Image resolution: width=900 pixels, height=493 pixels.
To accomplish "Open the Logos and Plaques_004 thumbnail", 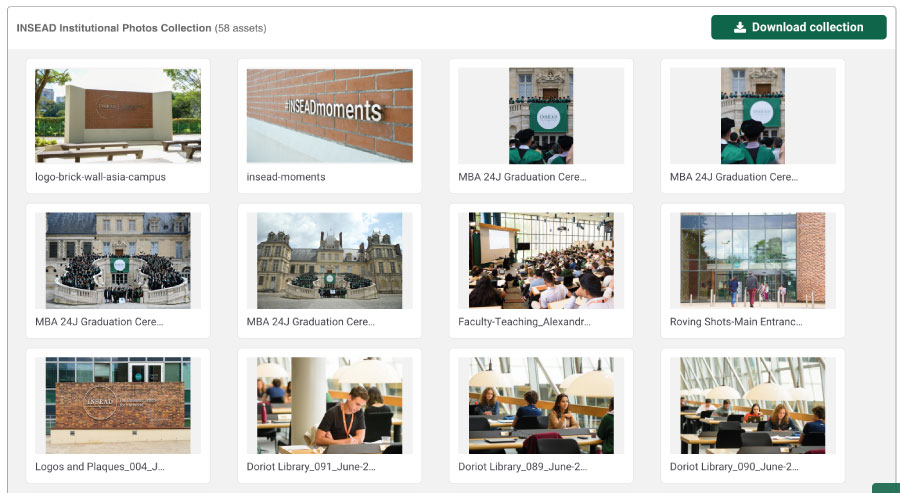I will click(118, 405).
